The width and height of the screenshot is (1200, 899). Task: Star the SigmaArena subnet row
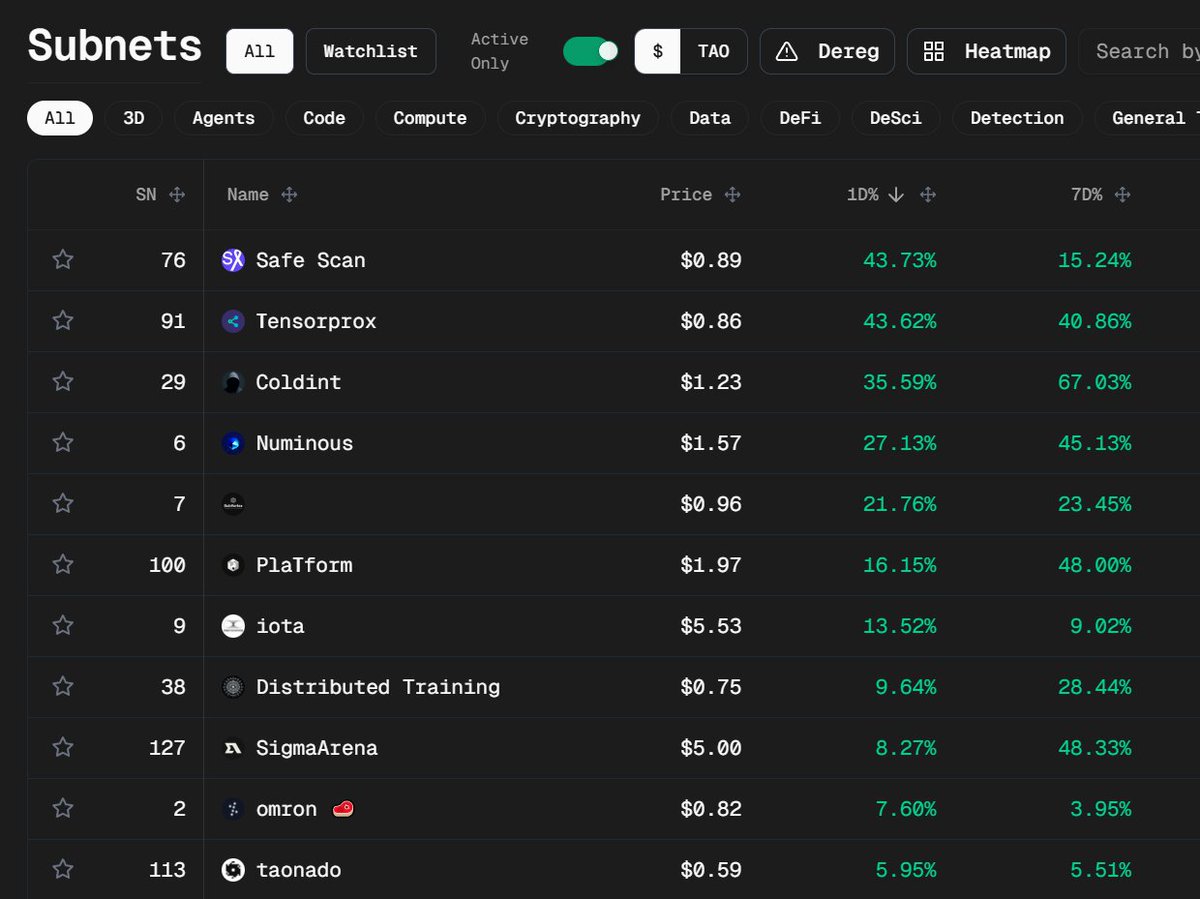(63, 748)
